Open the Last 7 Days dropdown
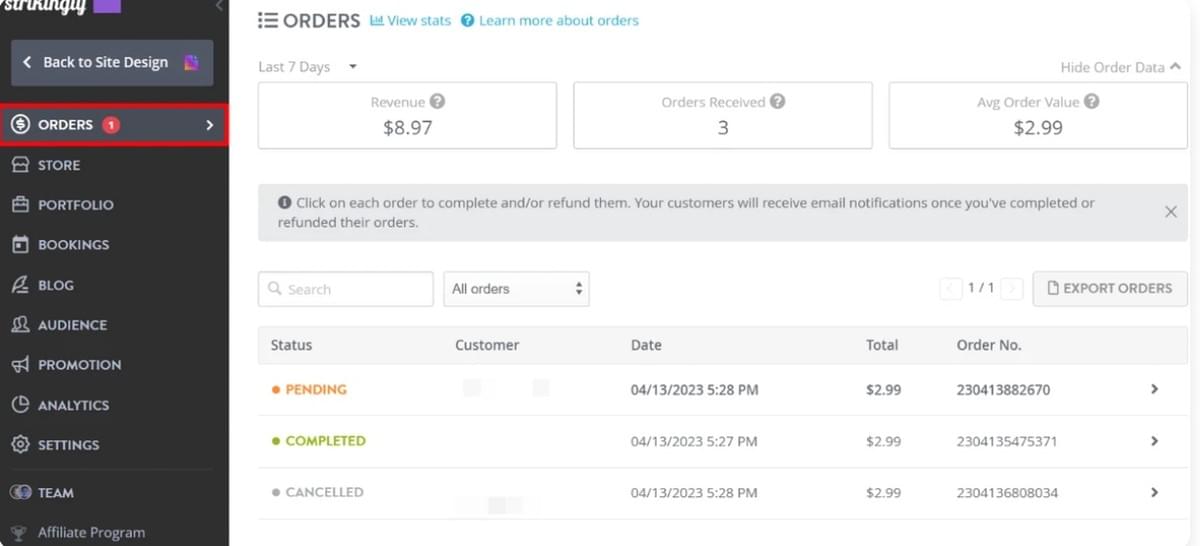The image size is (1200, 546). point(308,67)
